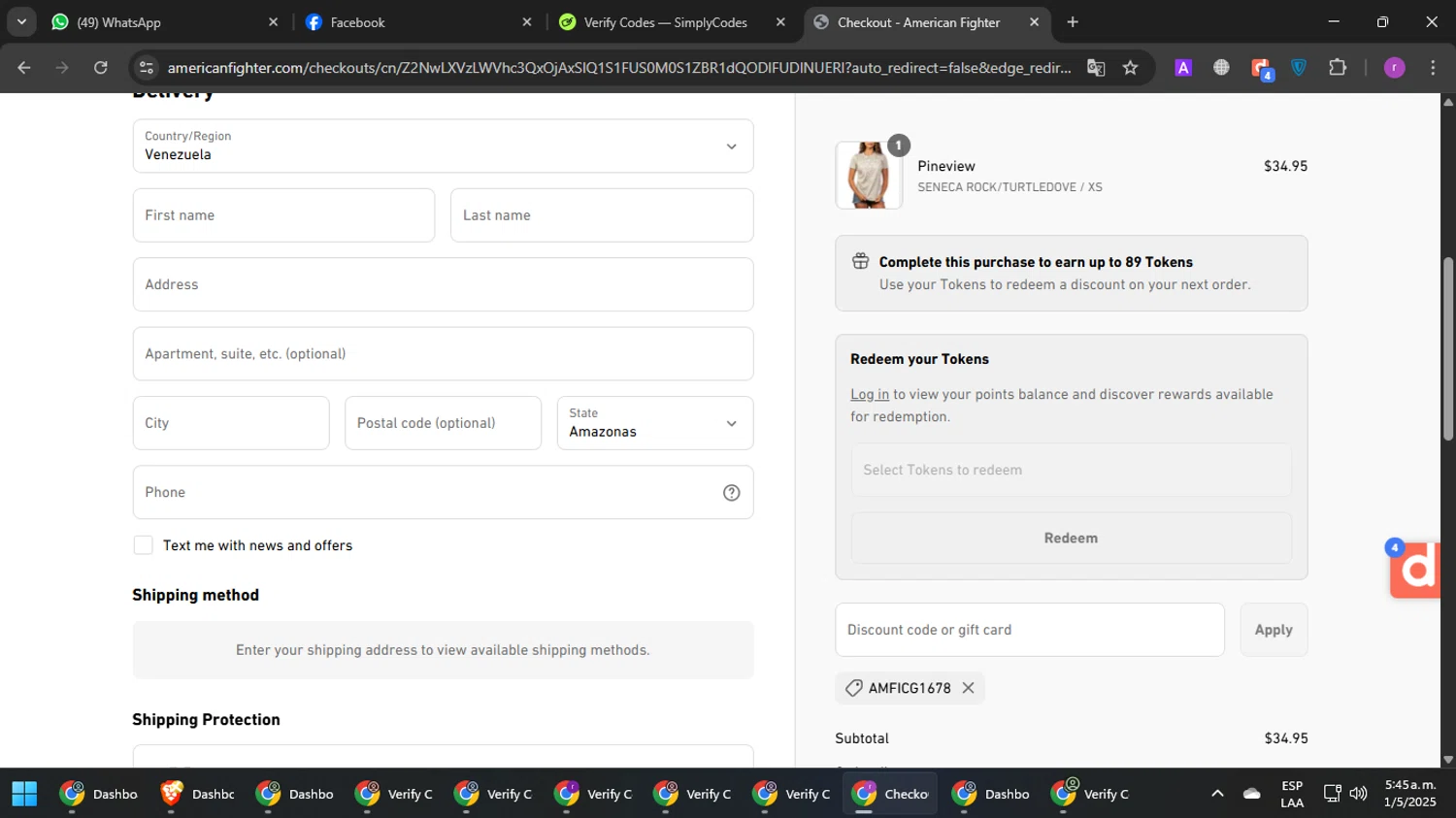Screen dimensions: 1456x818
Task: Show hidden system tray icons
Action: click(x=1217, y=794)
